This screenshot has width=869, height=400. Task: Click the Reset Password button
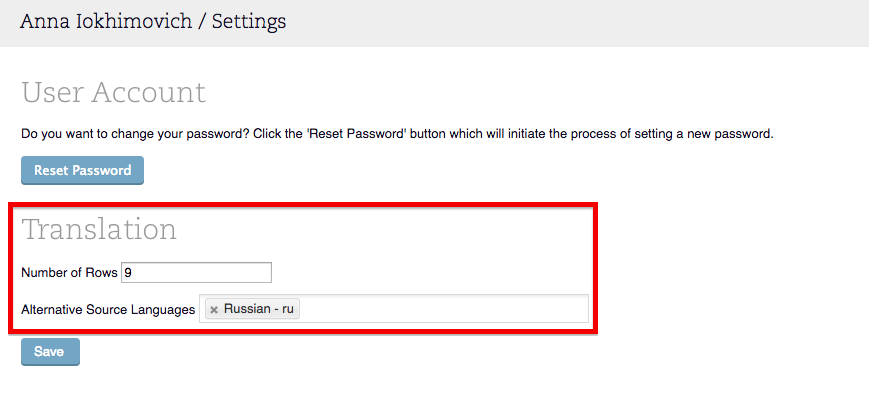(x=82, y=171)
